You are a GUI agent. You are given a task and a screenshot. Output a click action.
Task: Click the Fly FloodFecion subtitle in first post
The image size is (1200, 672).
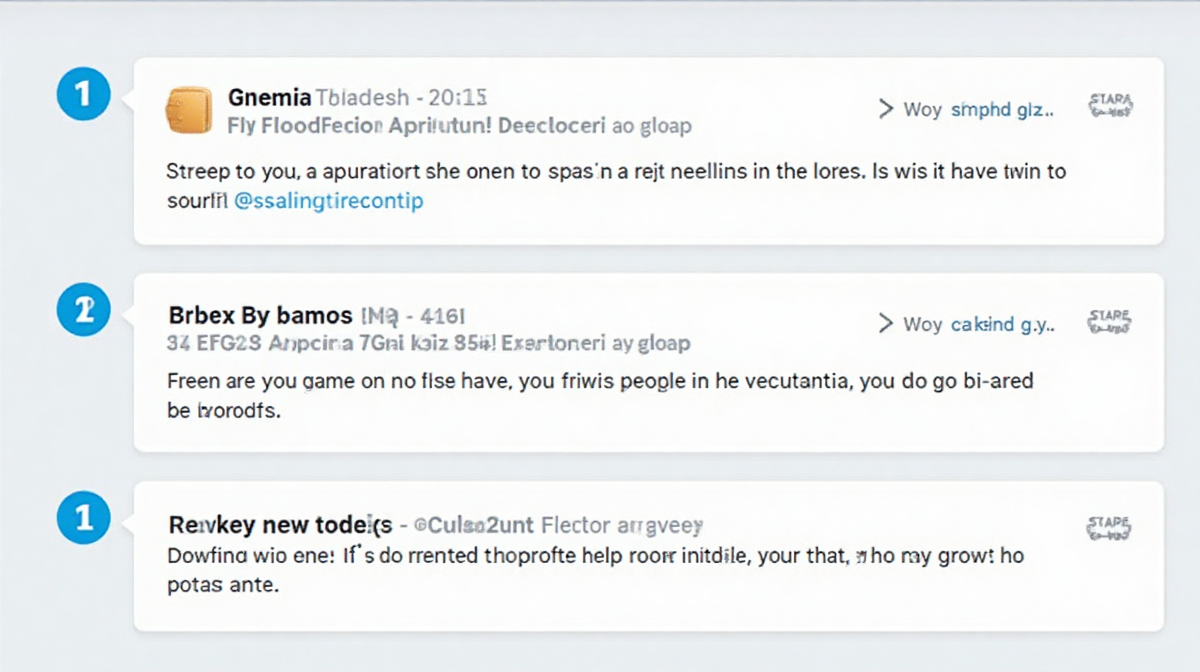pyautogui.click(x=305, y=126)
